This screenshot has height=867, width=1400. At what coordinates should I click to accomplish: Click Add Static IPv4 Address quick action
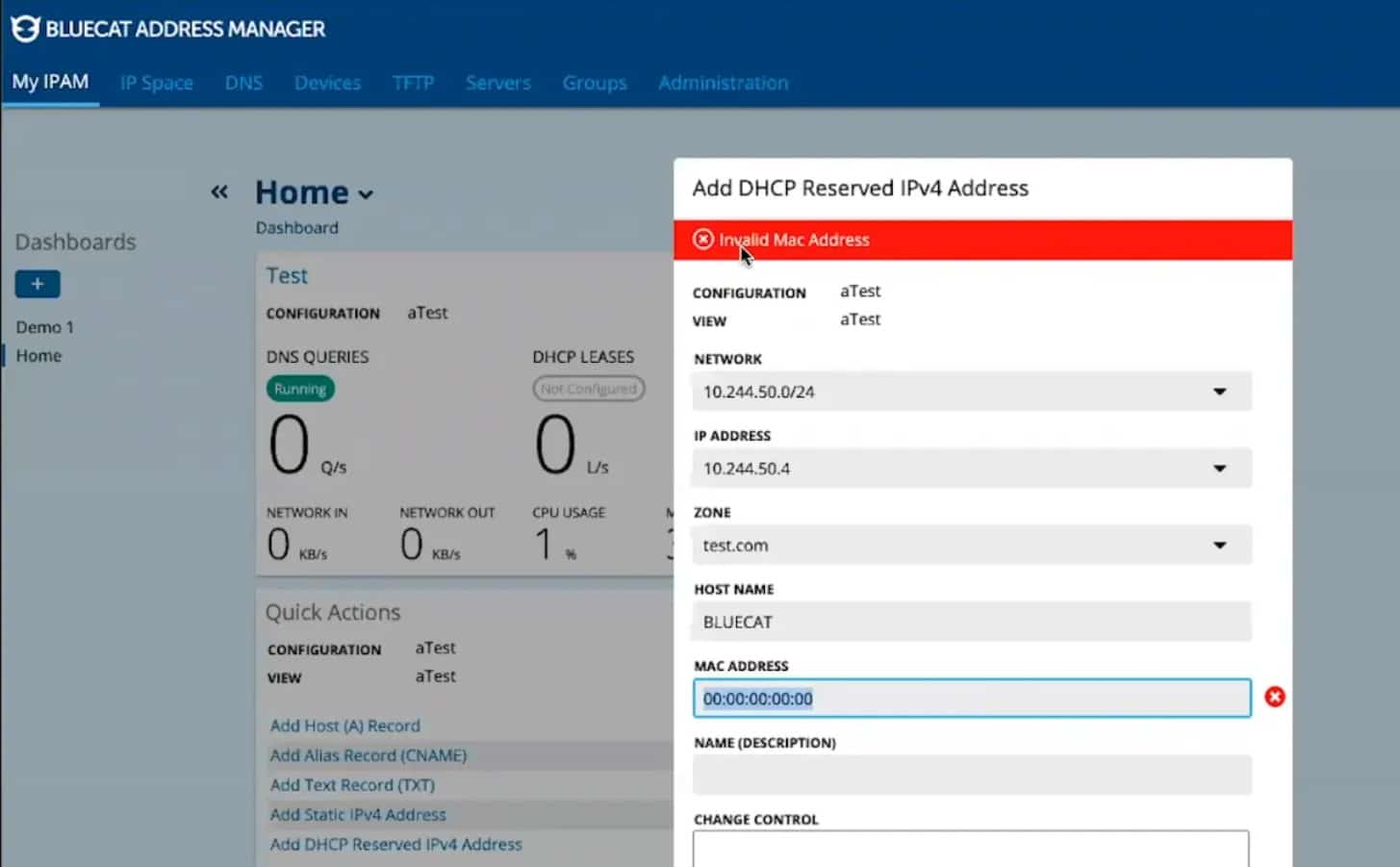[x=358, y=814]
